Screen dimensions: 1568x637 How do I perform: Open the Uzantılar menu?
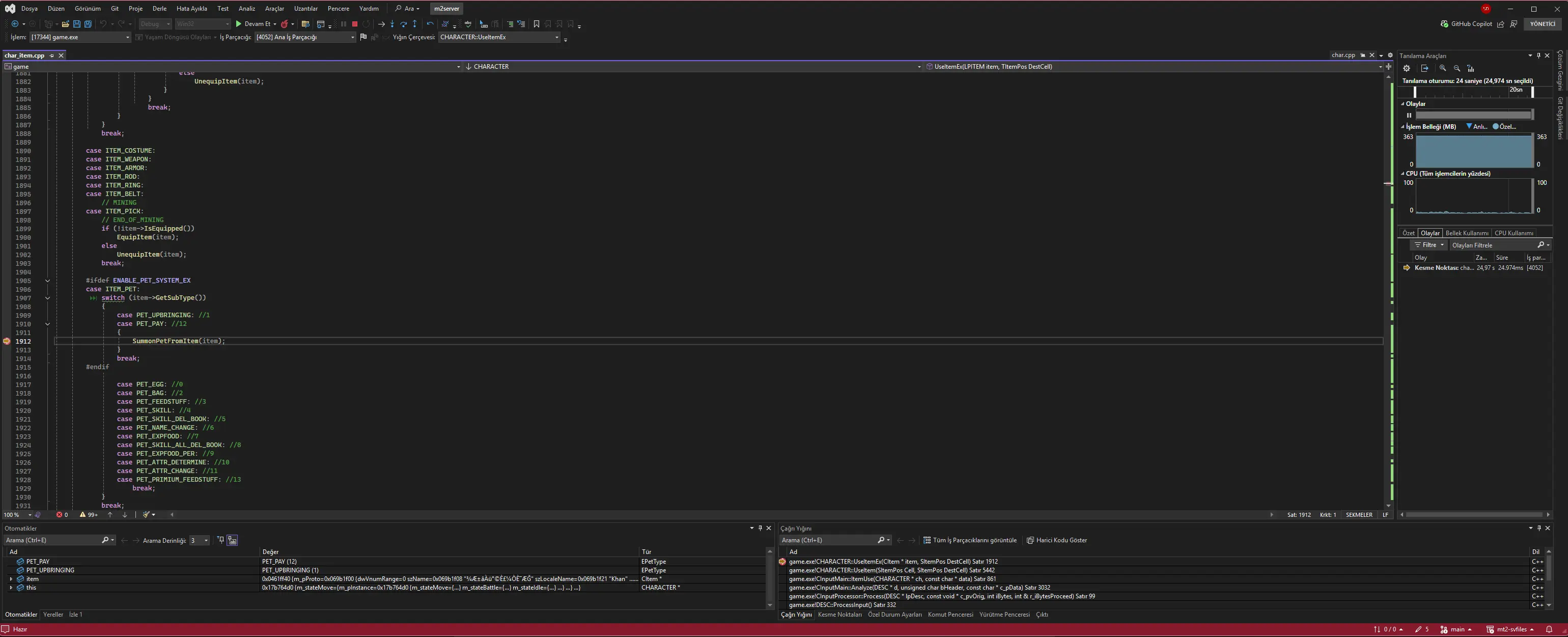(x=305, y=9)
